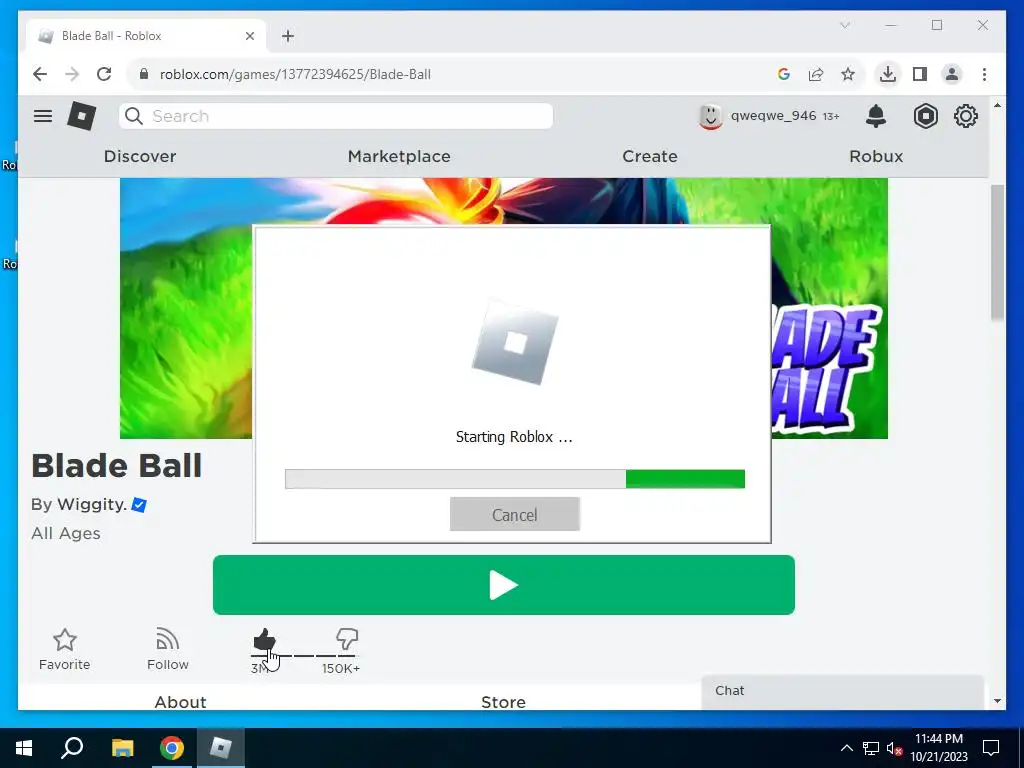The image size is (1024, 768).
Task: Open the notifications bell icon
Action: point(876,116)
